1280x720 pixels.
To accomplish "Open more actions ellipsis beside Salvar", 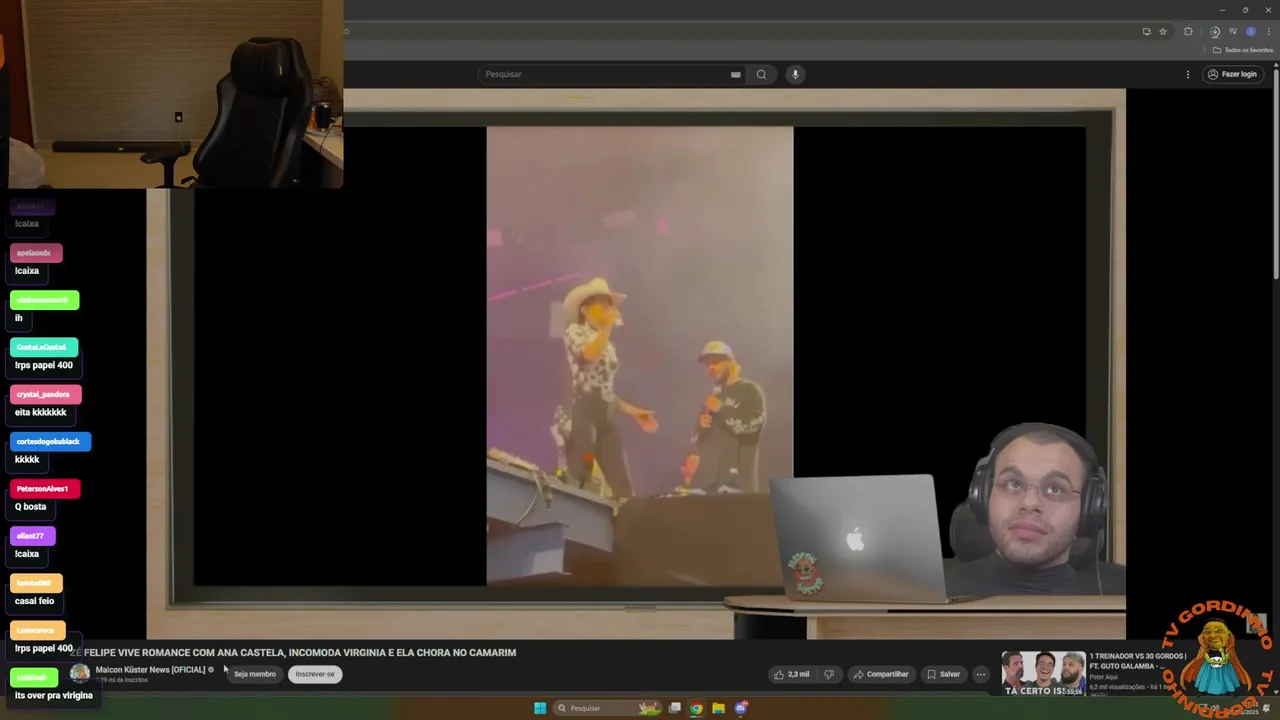I will click(981, 674).
